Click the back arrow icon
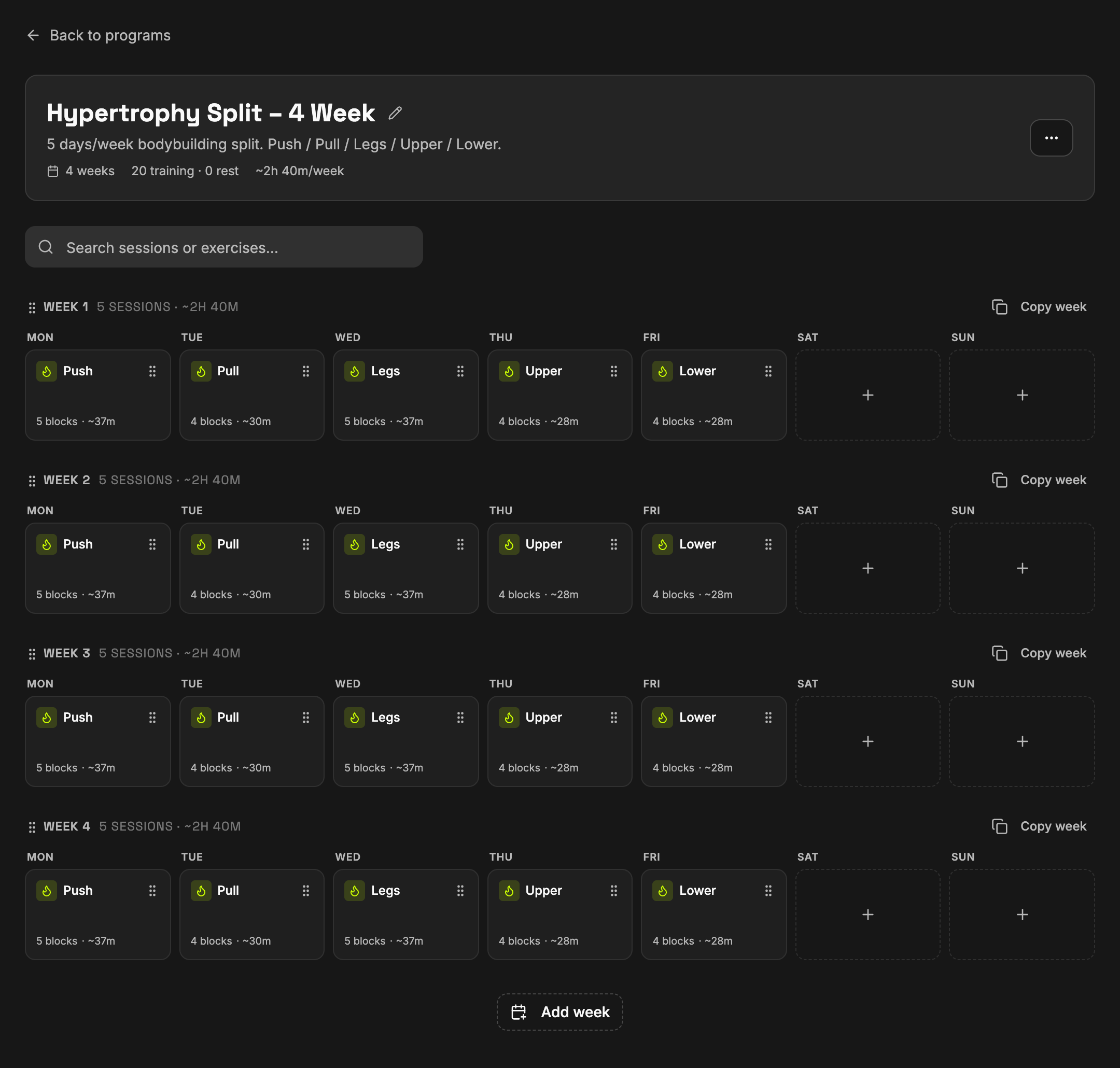The image size is (1120, 1068). click(33, 35)
